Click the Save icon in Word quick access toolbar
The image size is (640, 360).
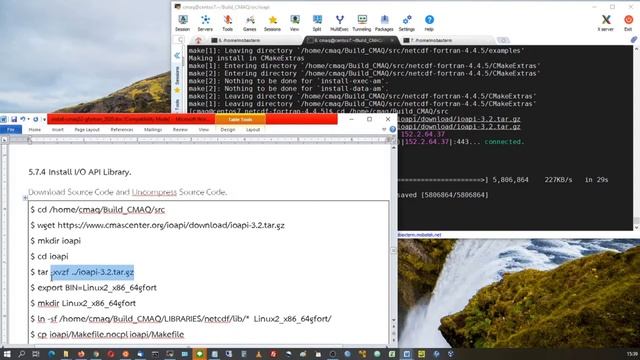(x=14, y=119)
